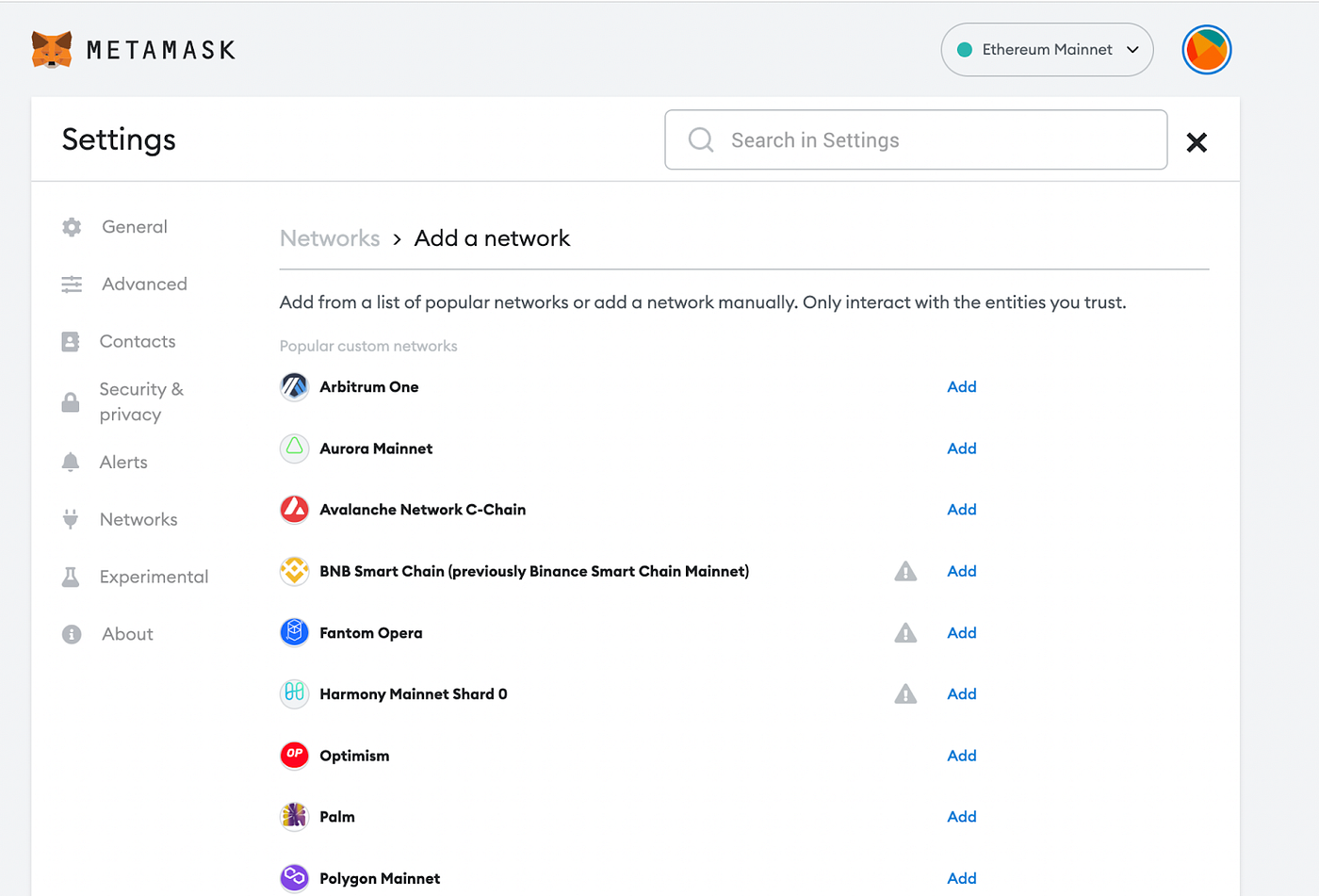Click the BNB Smart Chain warning icon
This screenshot has height=896, width=1319.
tap(905, 571)
